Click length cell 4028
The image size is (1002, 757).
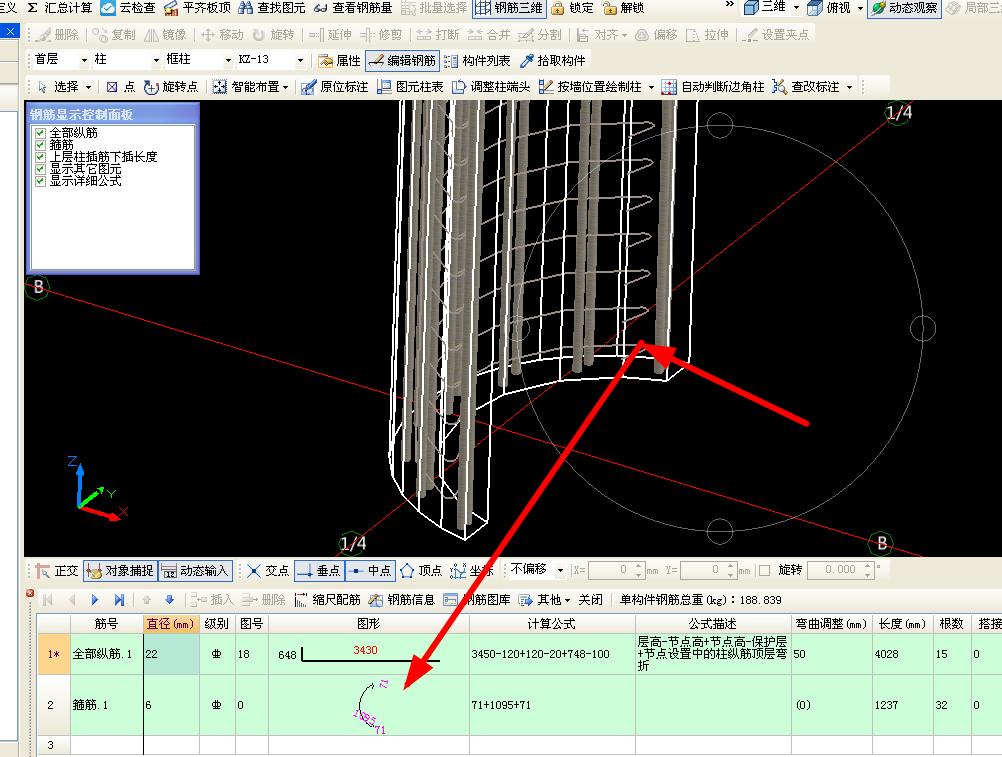click(903, 654)
